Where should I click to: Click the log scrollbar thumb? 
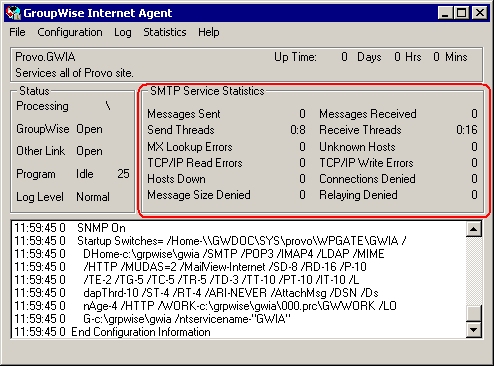point(473,313)
